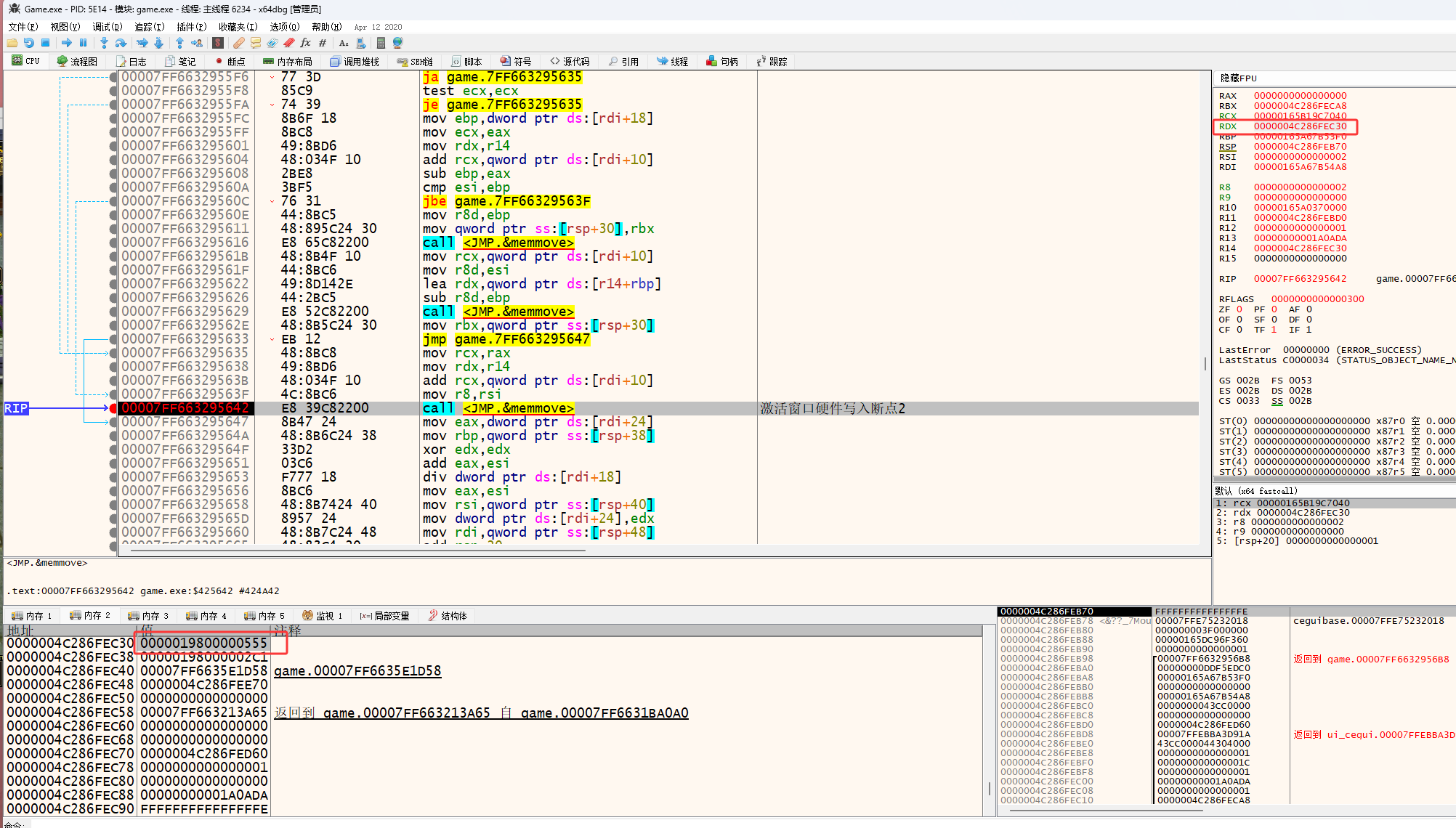Click the Step over toolbar icon
Screen dimensions: 1456x828
(121, 43)
